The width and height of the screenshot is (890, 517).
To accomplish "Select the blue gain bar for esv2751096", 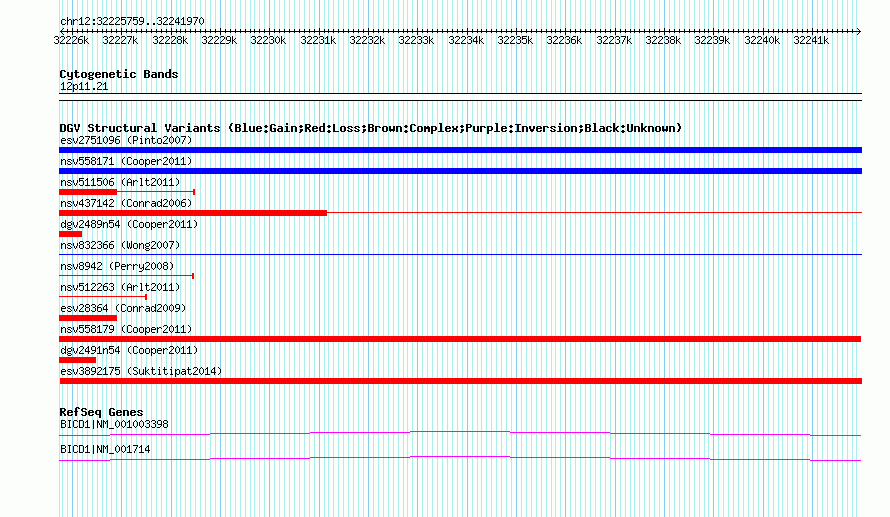I will click(460, 150).
